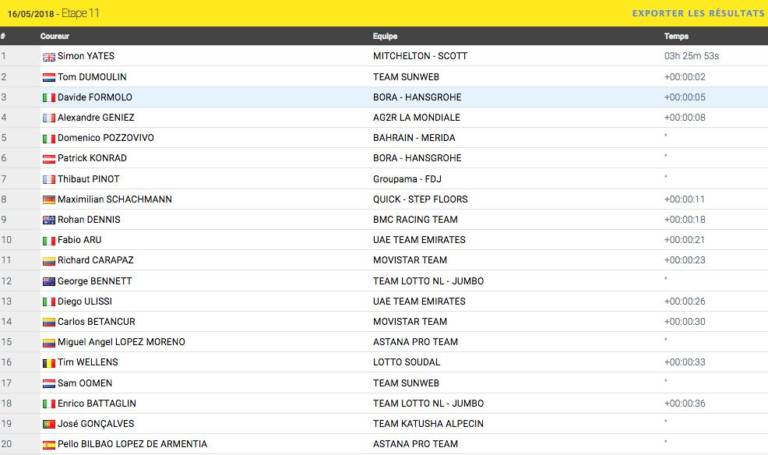Select rider name Carlos BETANCUR
Image resolution: width=768 pixels, height=455 pixels.
[x=96, y=321]
